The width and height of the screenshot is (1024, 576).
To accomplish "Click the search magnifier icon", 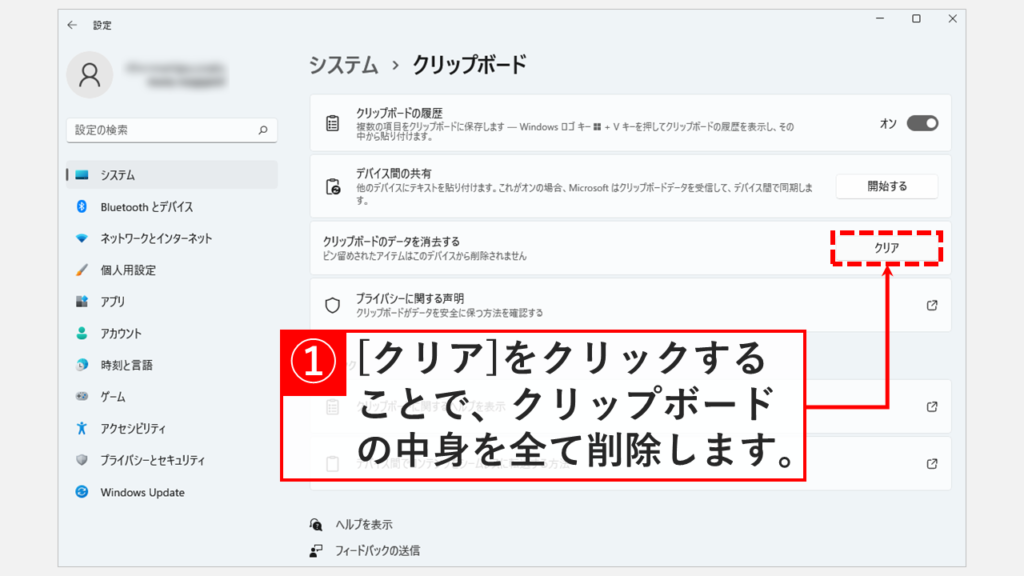I will pos(263,130).
